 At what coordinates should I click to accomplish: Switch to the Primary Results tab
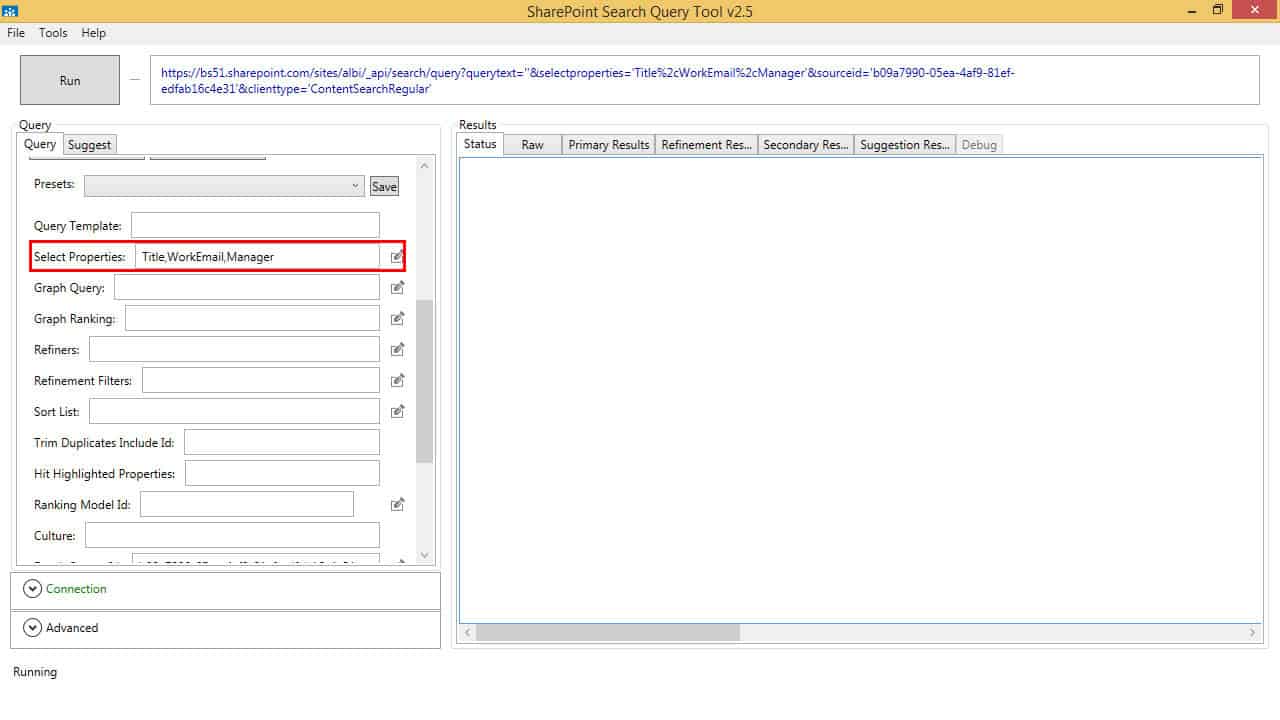point(608,145)
